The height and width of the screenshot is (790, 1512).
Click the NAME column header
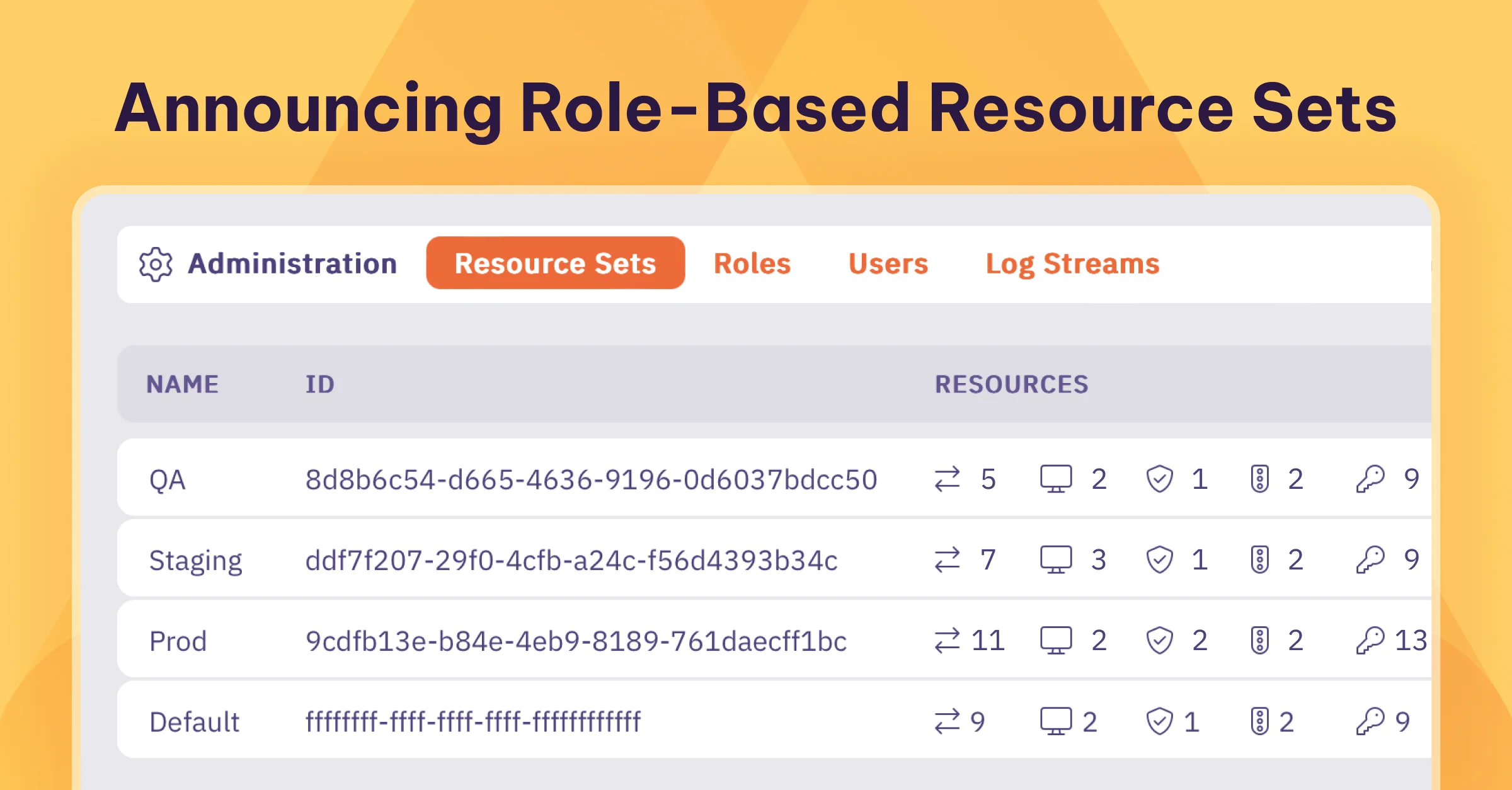(183, 384)
